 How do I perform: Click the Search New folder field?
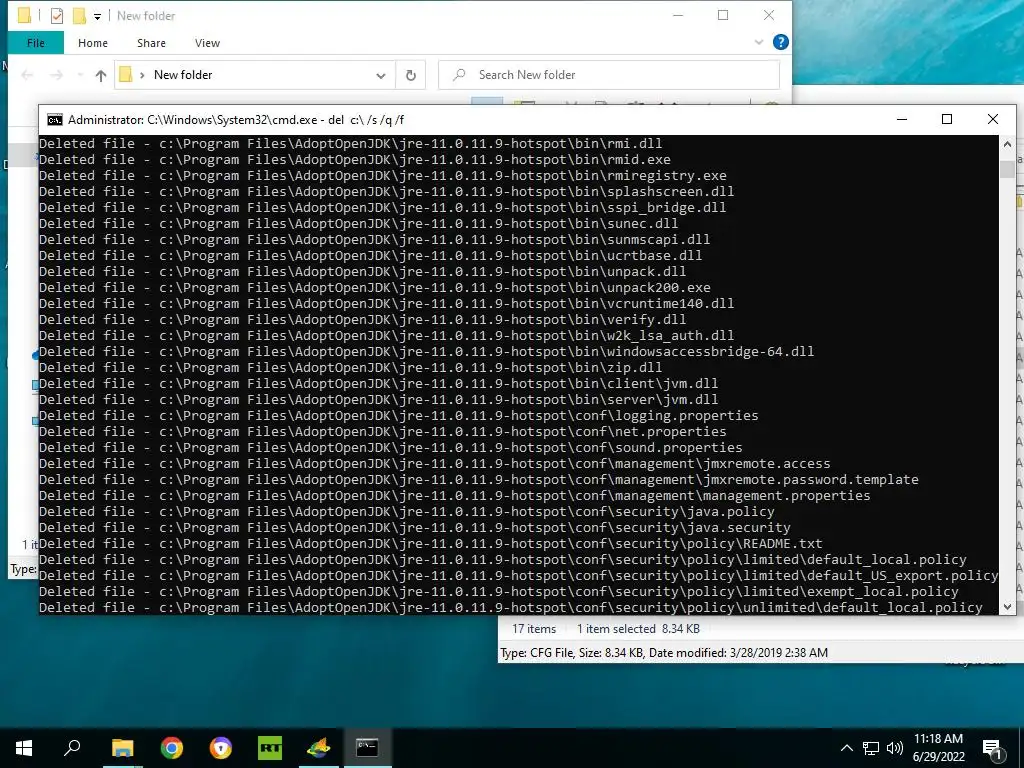point(609,75)
